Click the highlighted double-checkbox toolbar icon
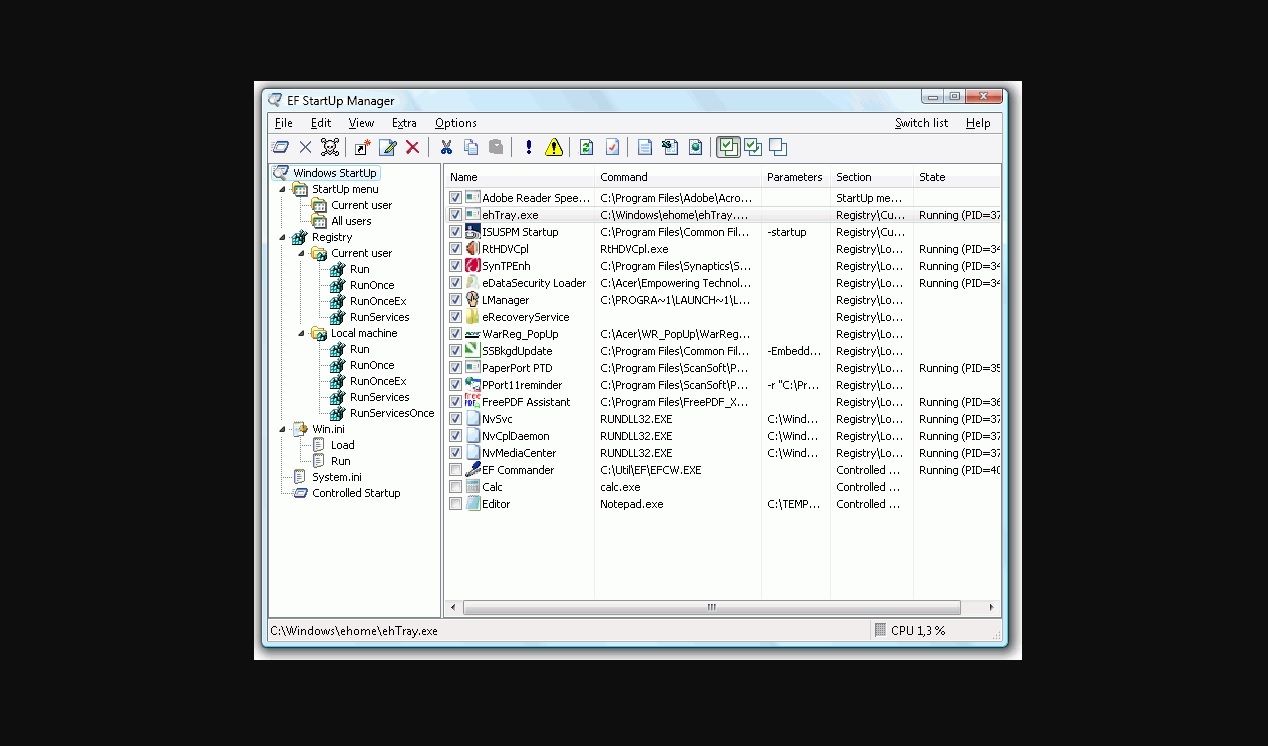 pyautogui.click(x=728, y=148)
